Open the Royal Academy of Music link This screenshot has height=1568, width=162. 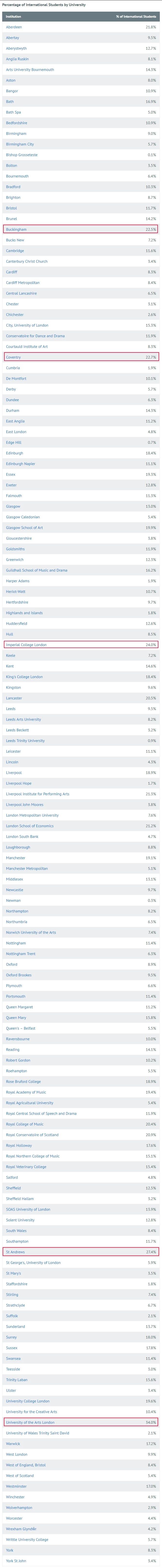(x=26, y=1092)
